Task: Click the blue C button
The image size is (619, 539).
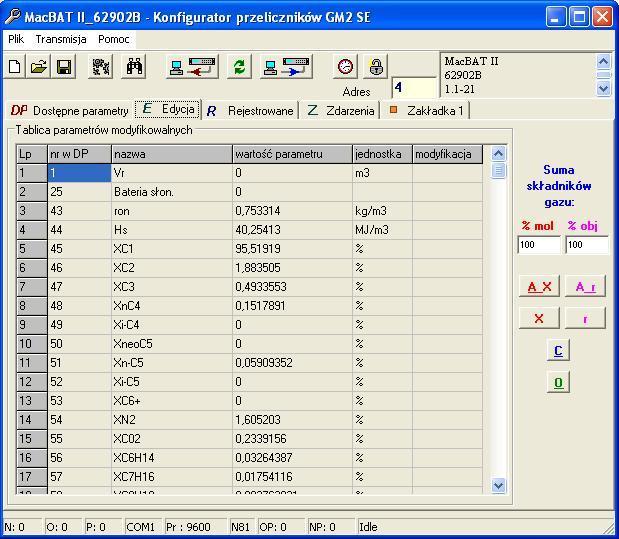Action: tap(558, 350)
